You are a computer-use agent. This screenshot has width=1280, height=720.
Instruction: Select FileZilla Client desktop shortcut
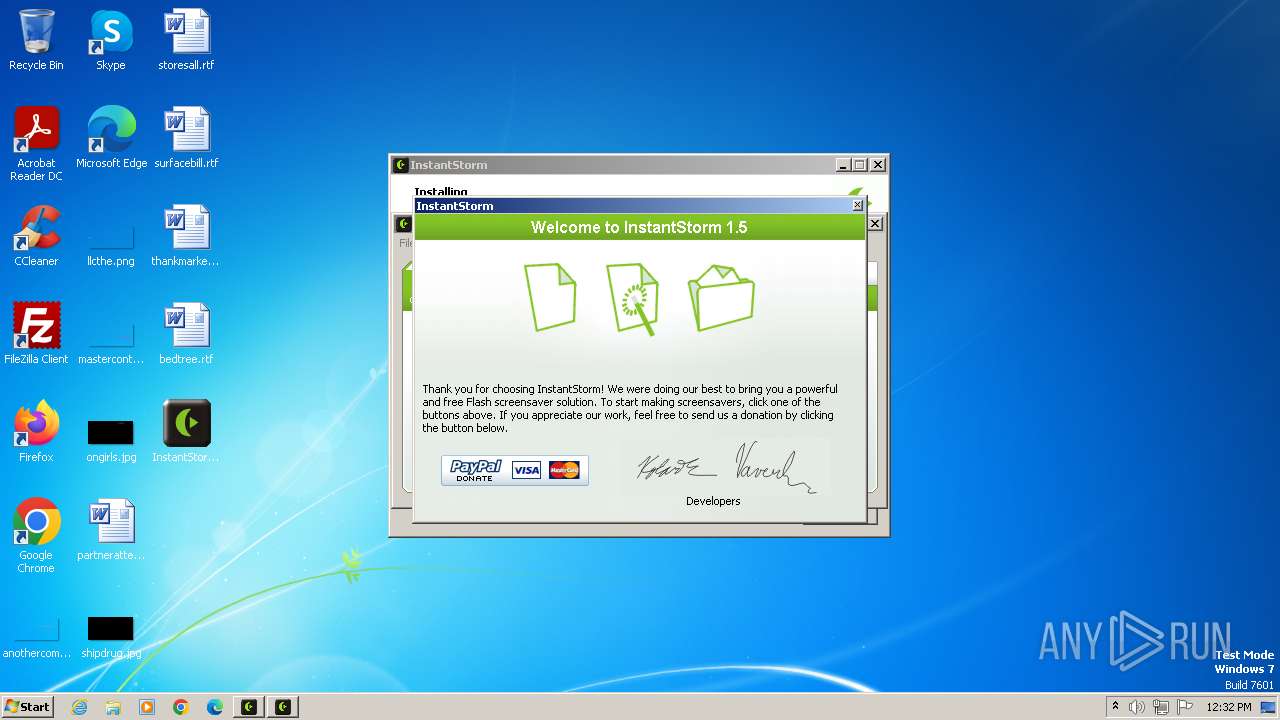(x=36, y=334)
